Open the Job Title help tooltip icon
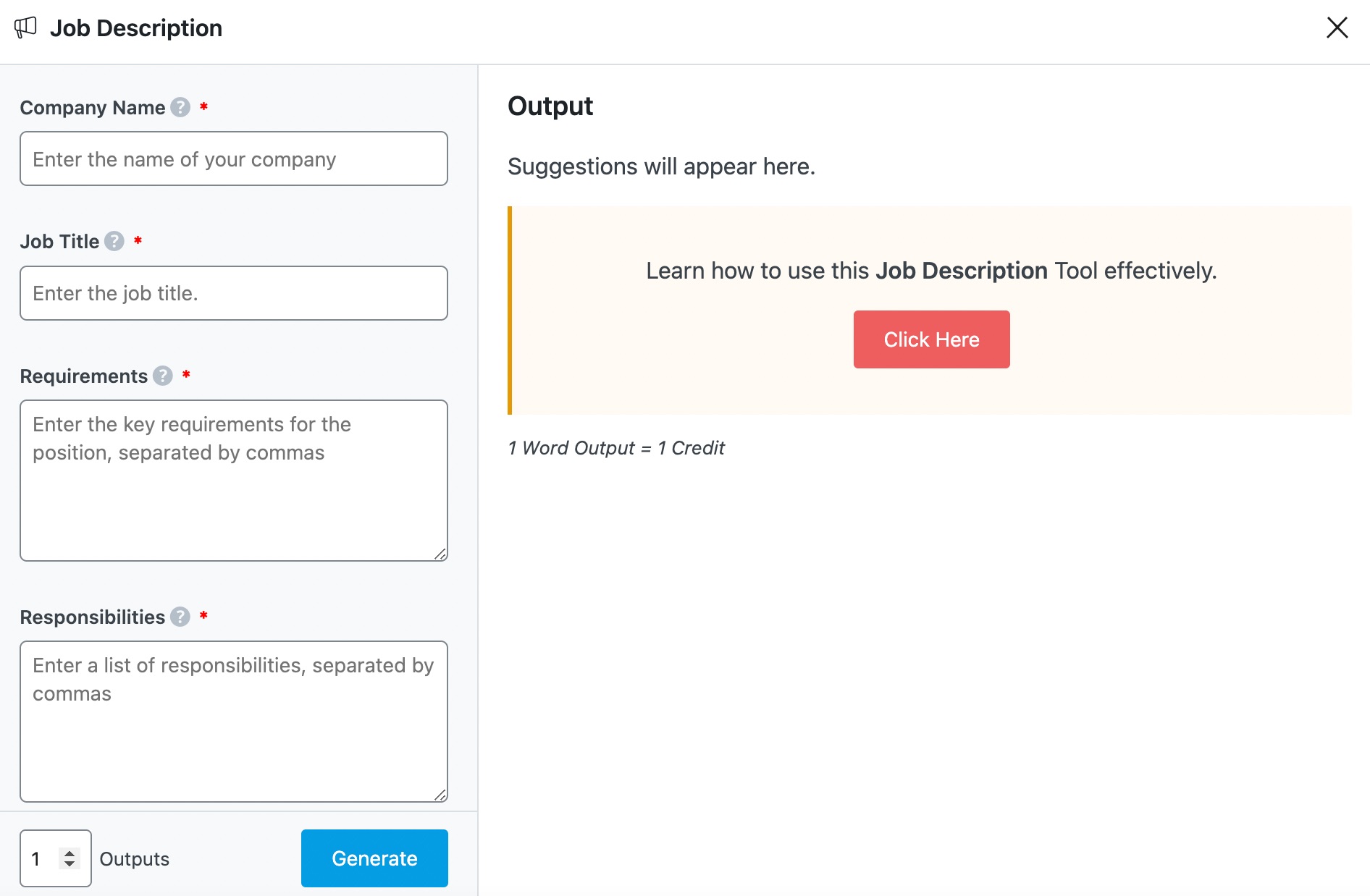This screenshot has width=1370, height=896. 114,241
